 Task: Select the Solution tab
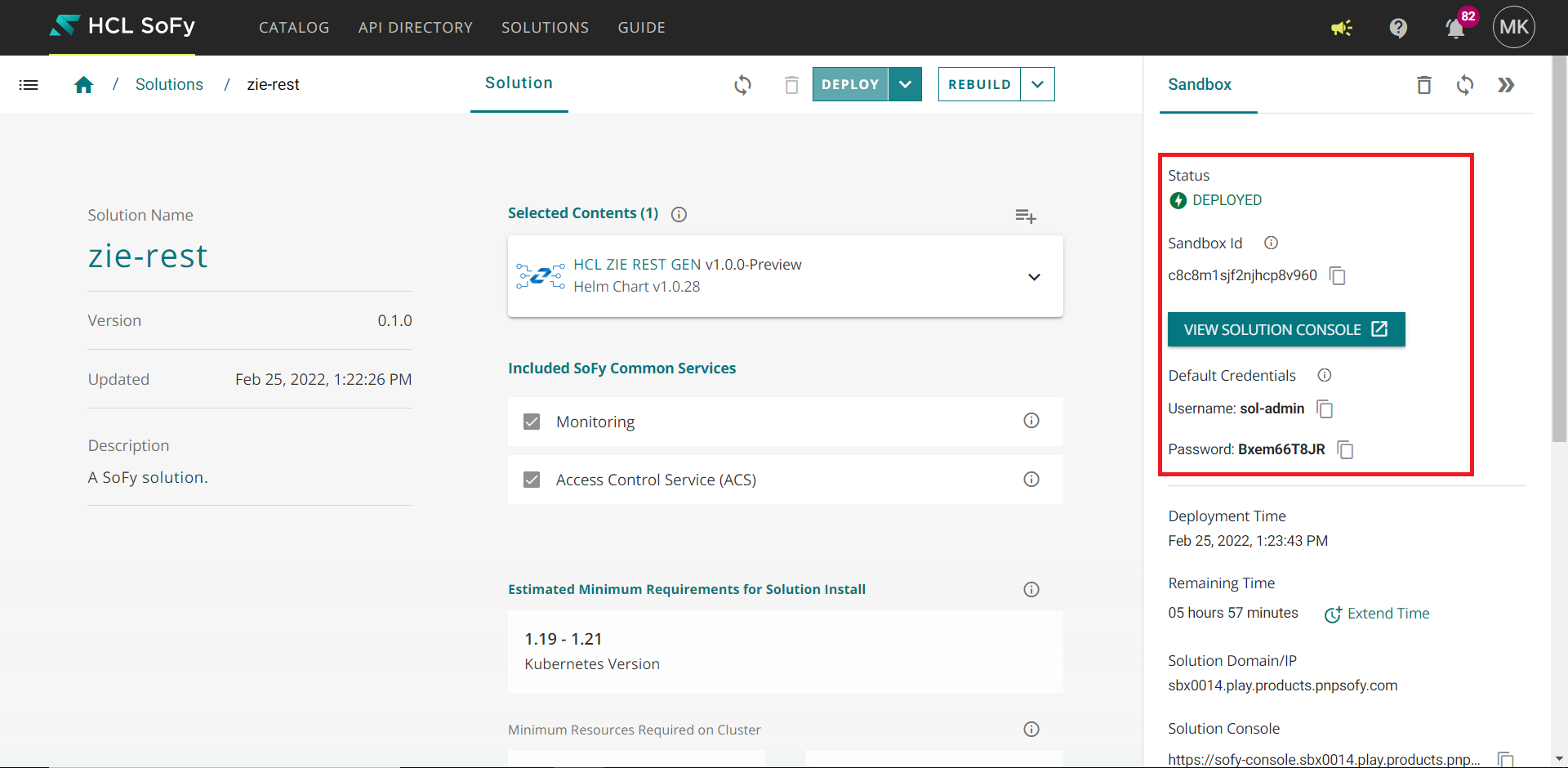pyautogui.click(x=519, y=83)
